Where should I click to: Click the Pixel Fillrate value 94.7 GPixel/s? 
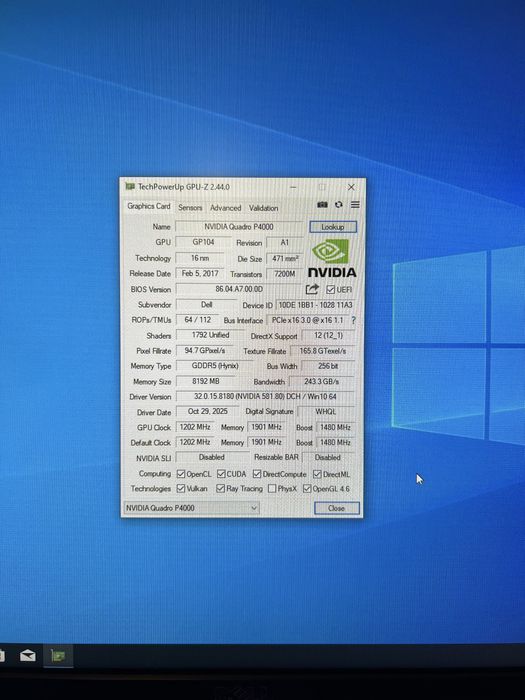[x=205, y=350]
